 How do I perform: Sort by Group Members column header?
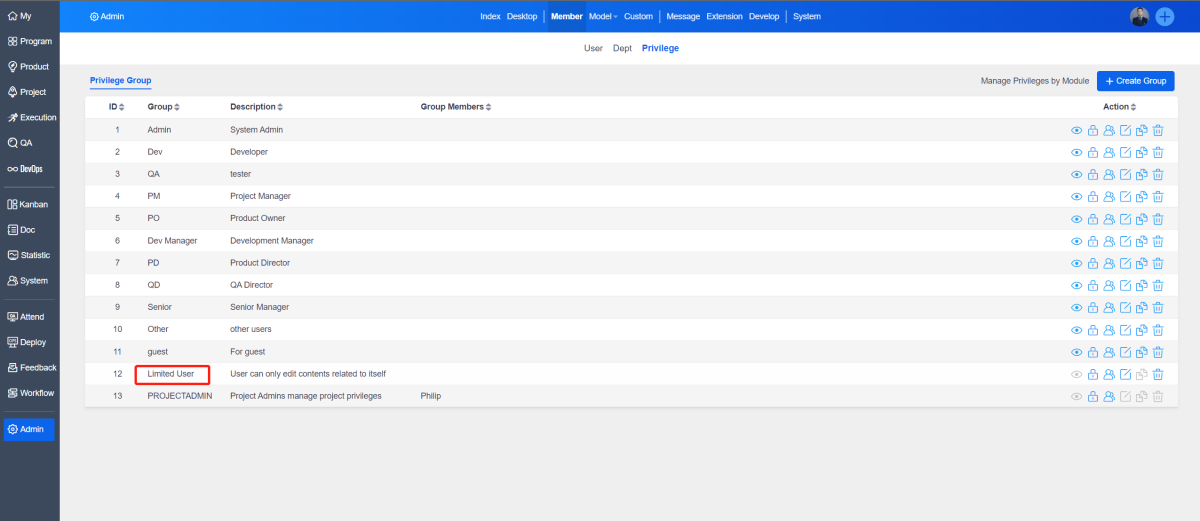tap(456, 107)
